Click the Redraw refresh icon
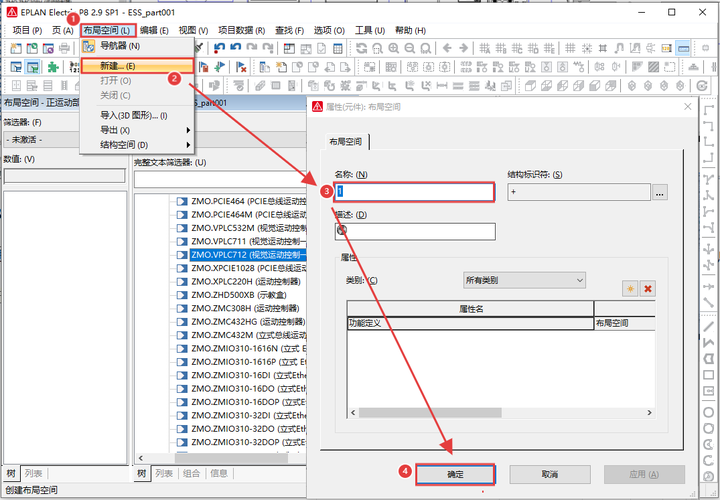Image resolution: width=720 pixels, height=500 pixels. coord(361,48)
